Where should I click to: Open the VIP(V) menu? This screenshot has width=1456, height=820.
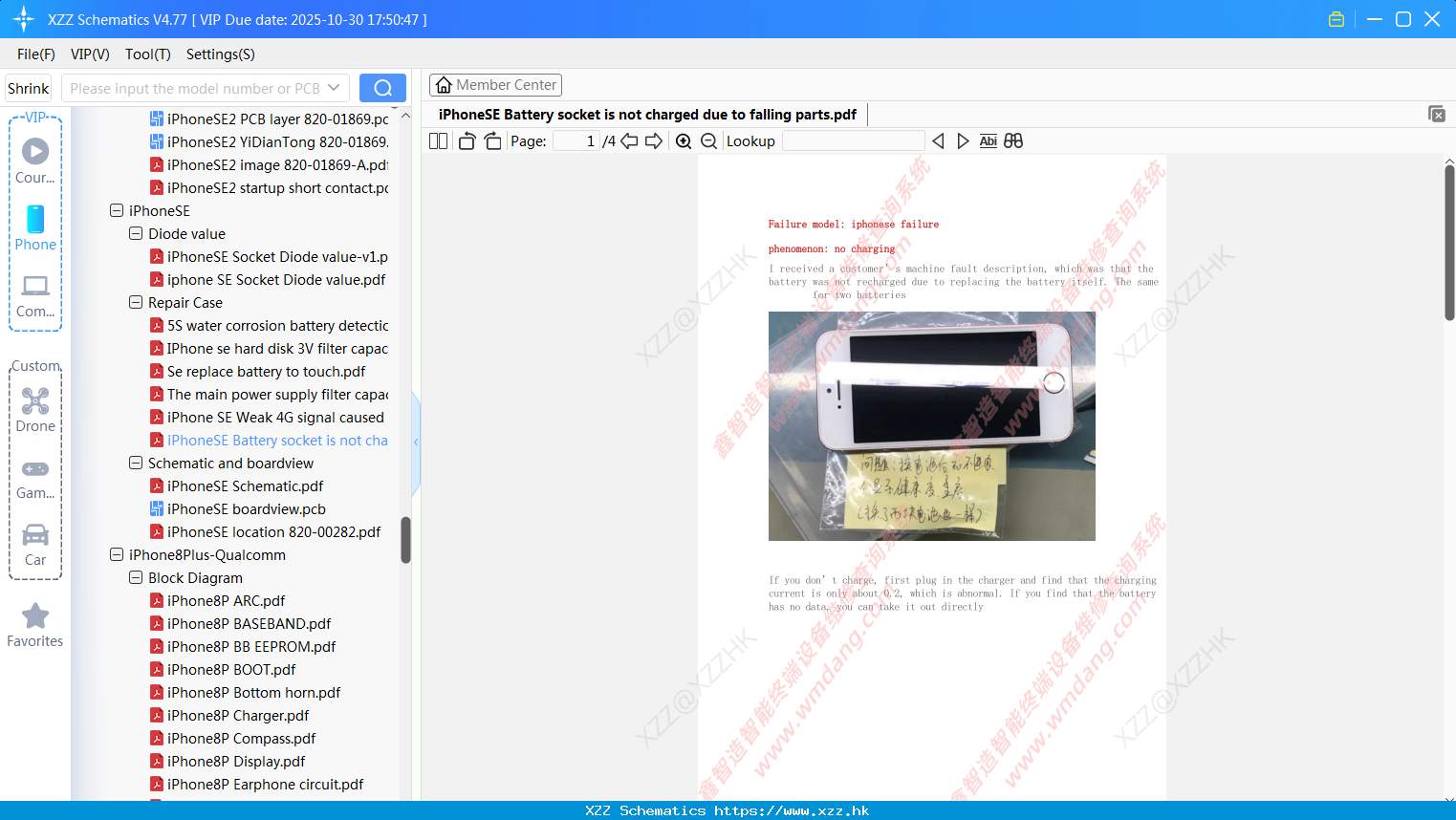click(x=90, y=54)
